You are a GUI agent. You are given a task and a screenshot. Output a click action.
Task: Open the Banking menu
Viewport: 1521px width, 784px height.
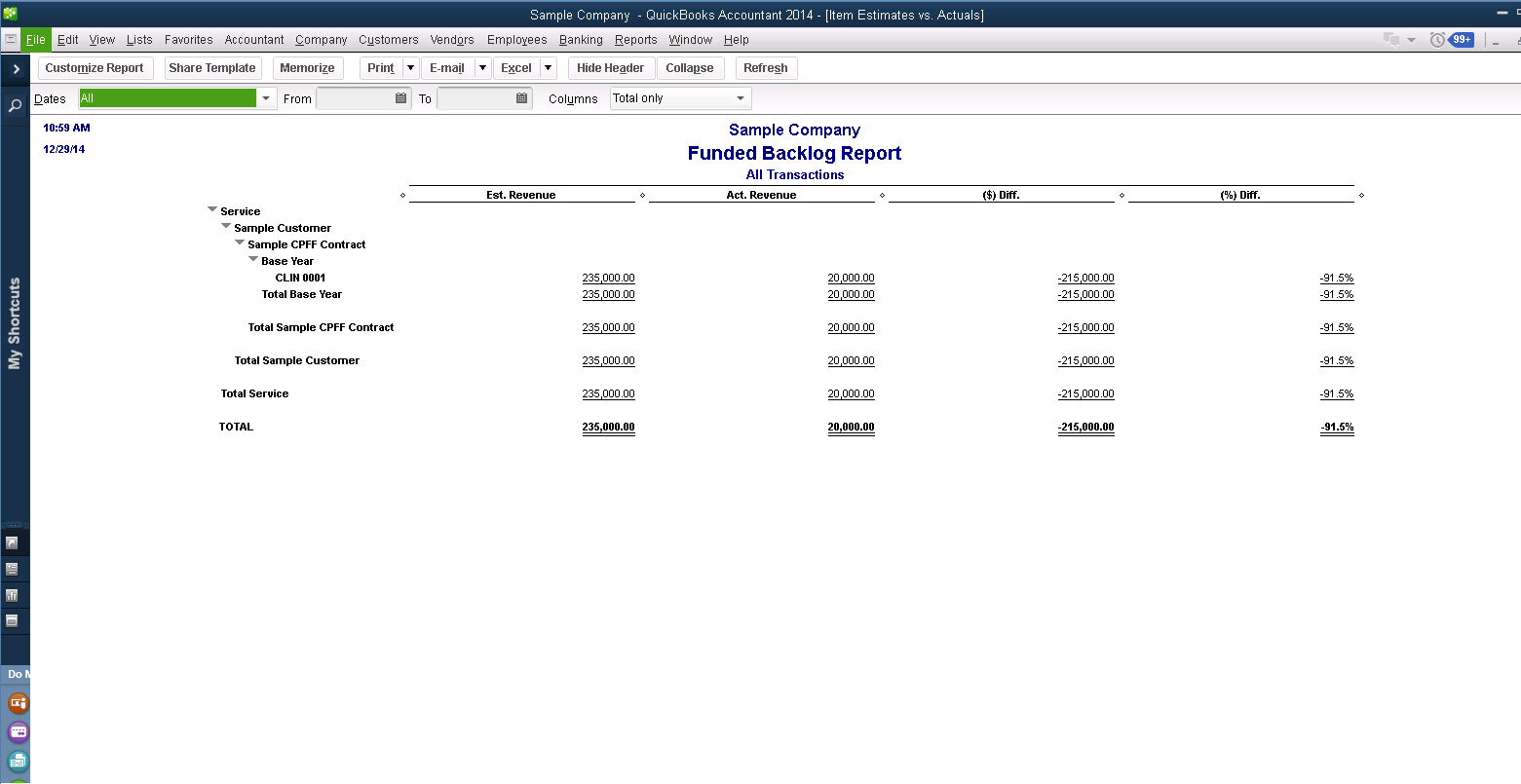point(581,40)
